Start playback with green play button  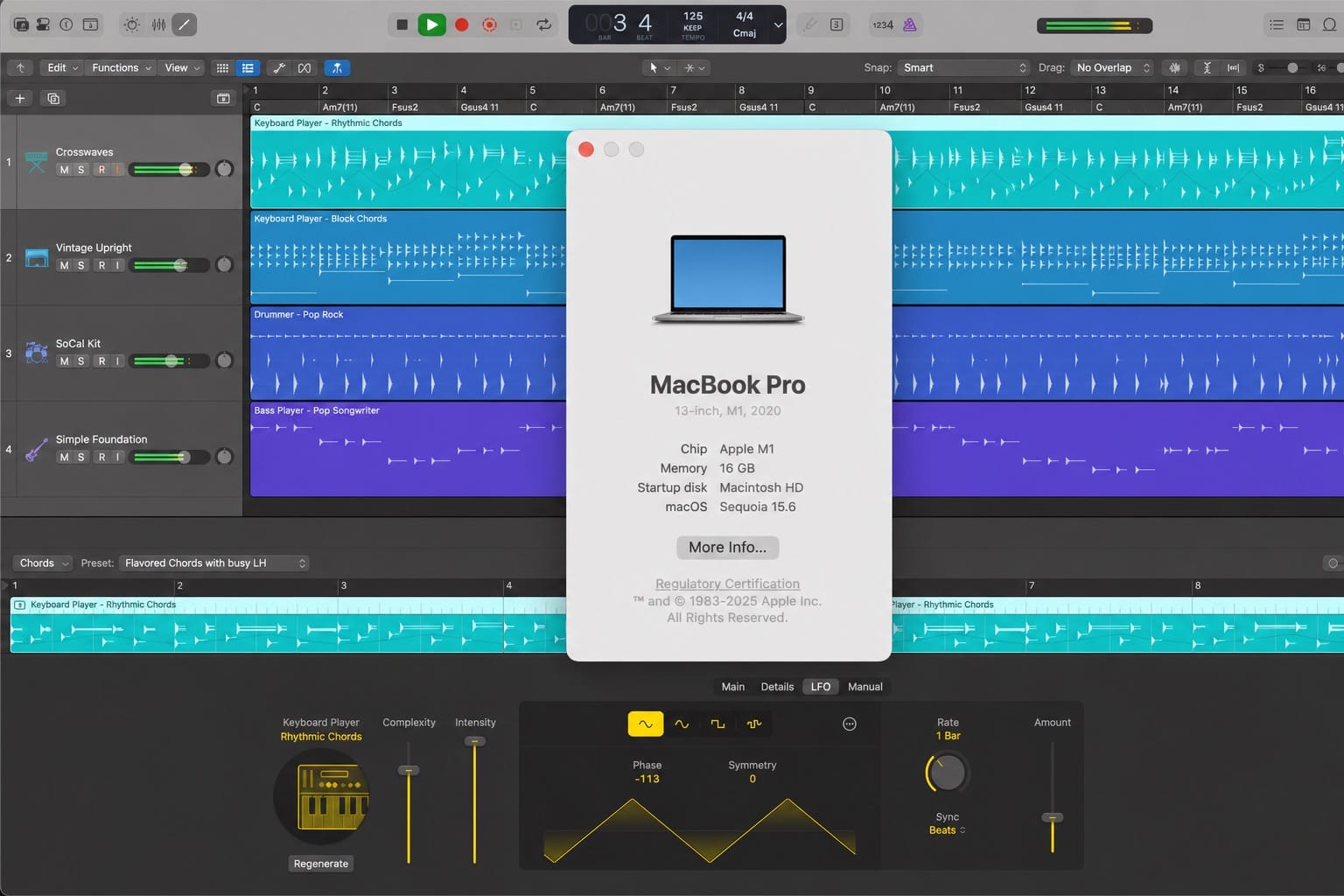(431, 24)
